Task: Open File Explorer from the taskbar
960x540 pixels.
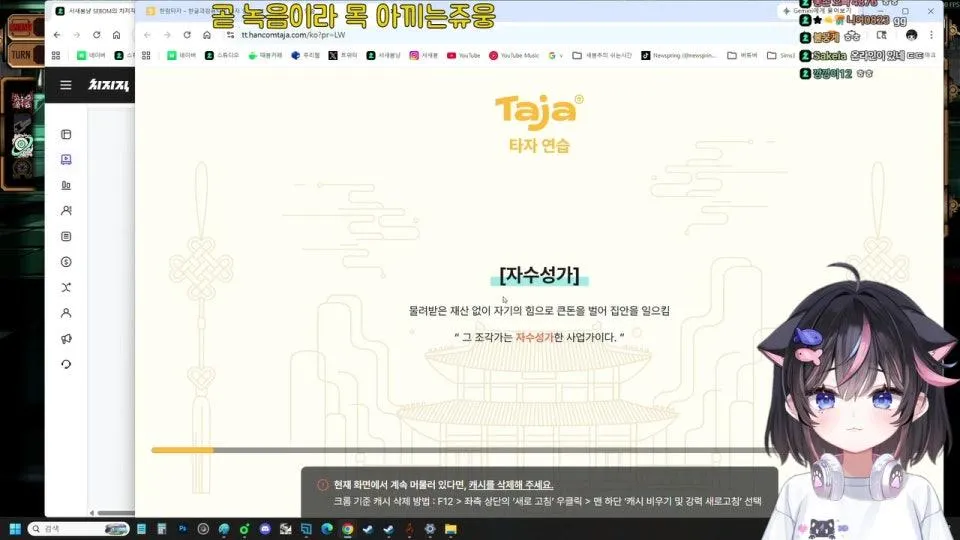Action: point(451,529)
